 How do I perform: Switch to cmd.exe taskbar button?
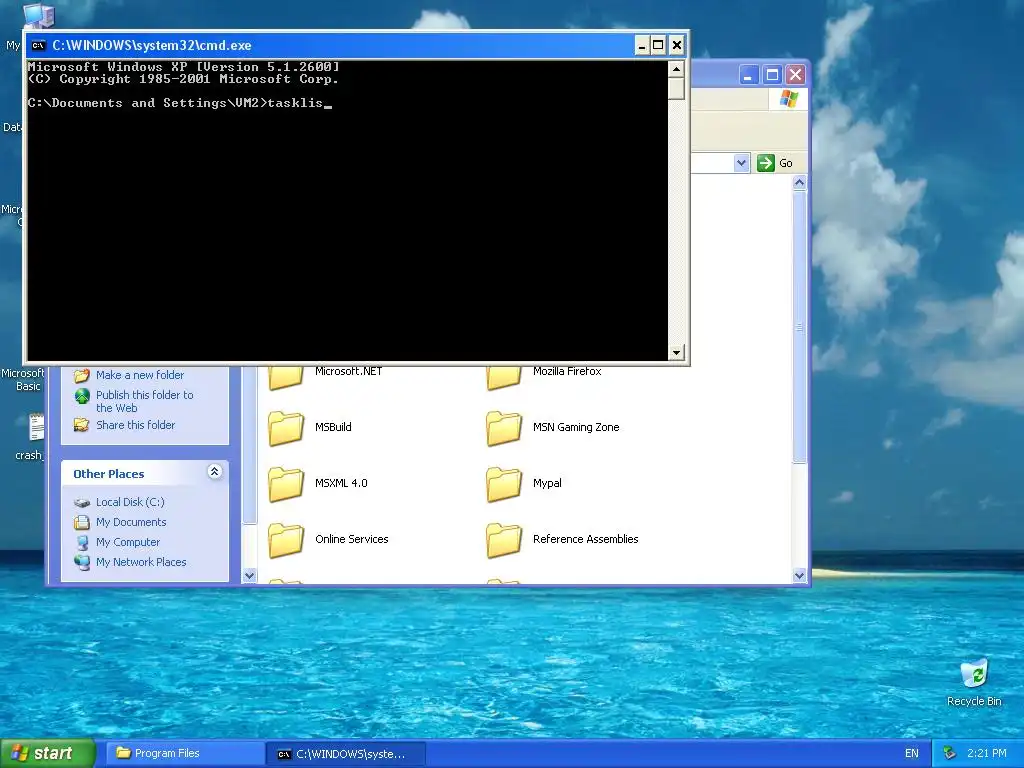346,754
